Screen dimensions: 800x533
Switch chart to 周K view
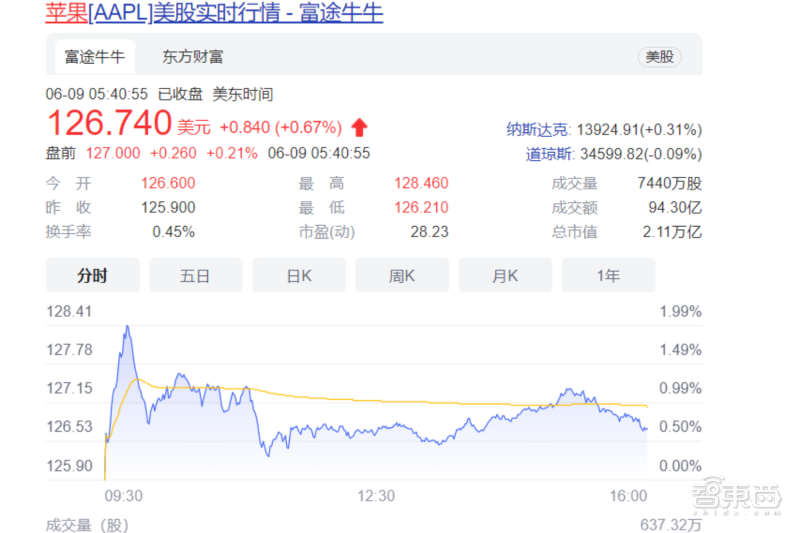point(402,275)
